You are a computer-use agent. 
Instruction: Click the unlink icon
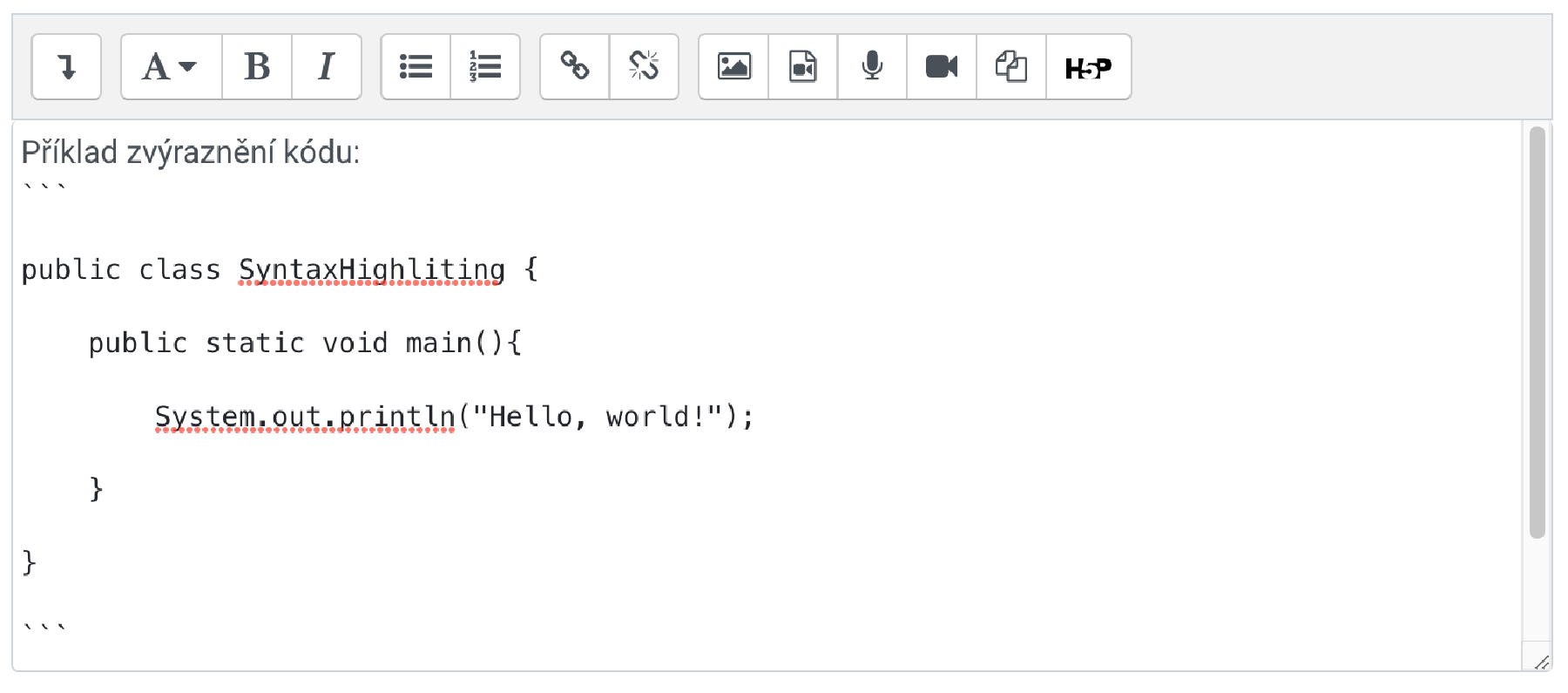[644, 67]
